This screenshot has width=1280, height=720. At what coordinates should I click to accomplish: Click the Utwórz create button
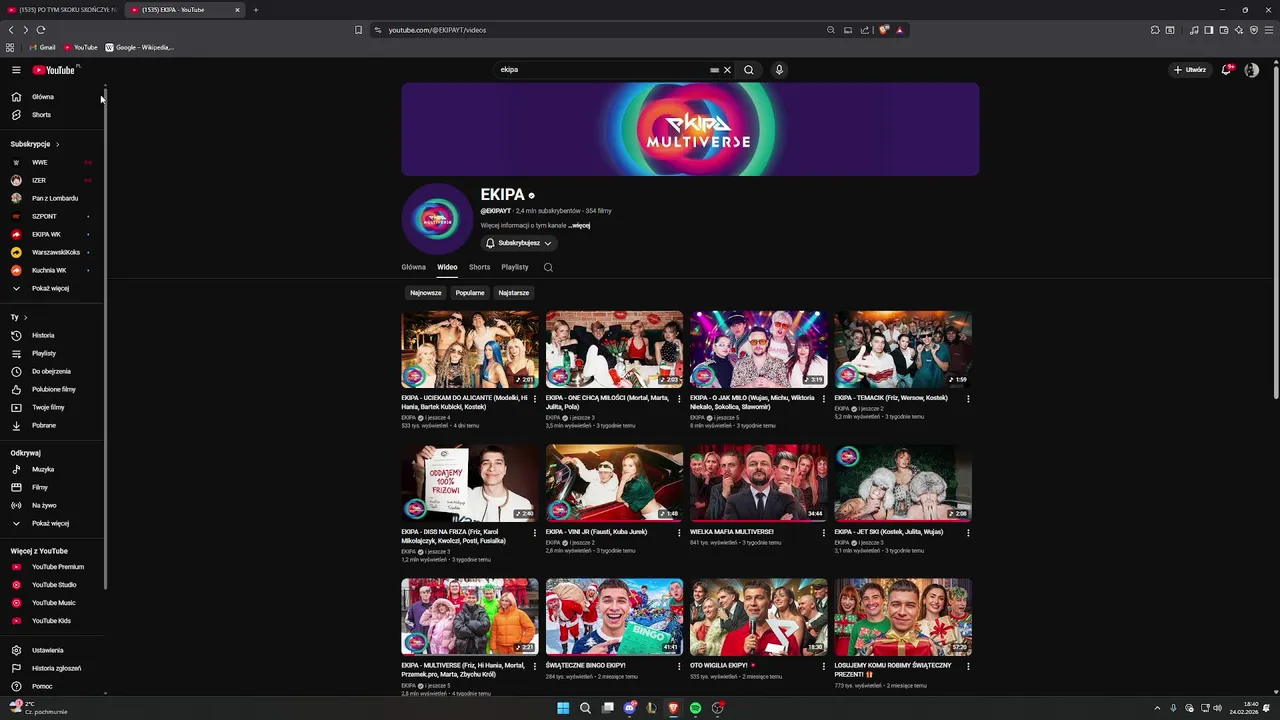(1190, 70)
